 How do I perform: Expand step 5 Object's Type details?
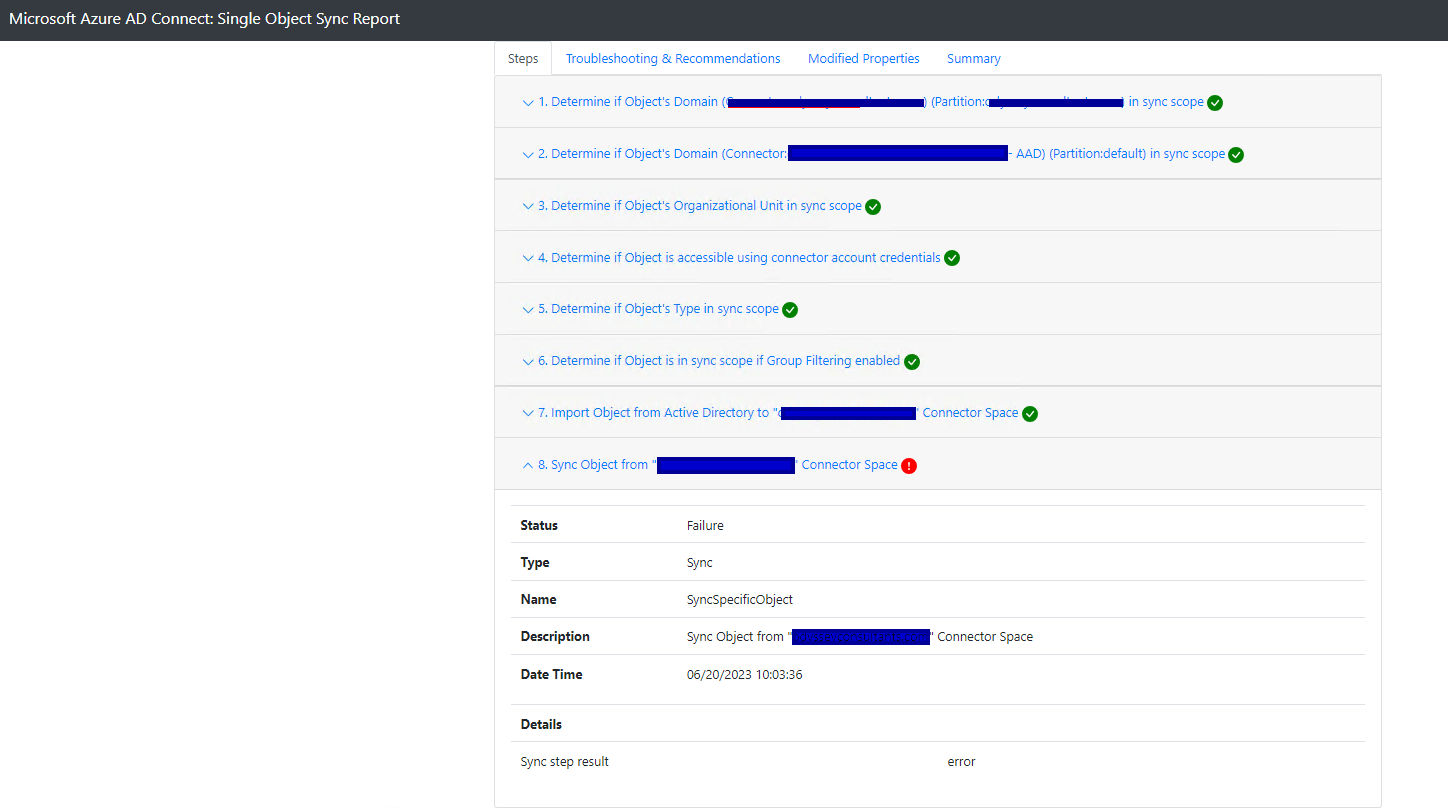pos(527,309)
